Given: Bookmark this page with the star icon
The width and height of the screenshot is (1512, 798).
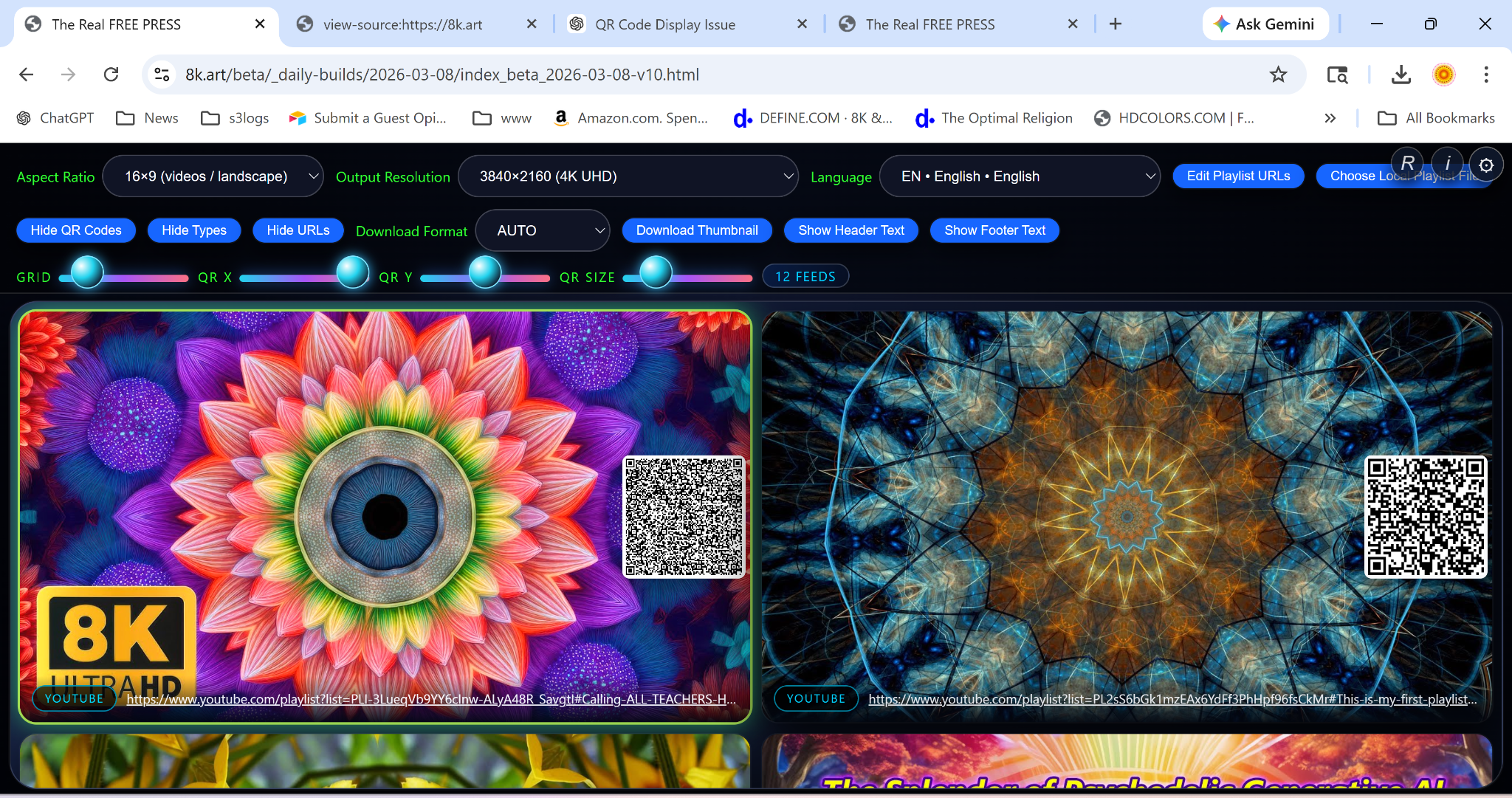Looking at the screenshot, I should point(1278,75).
